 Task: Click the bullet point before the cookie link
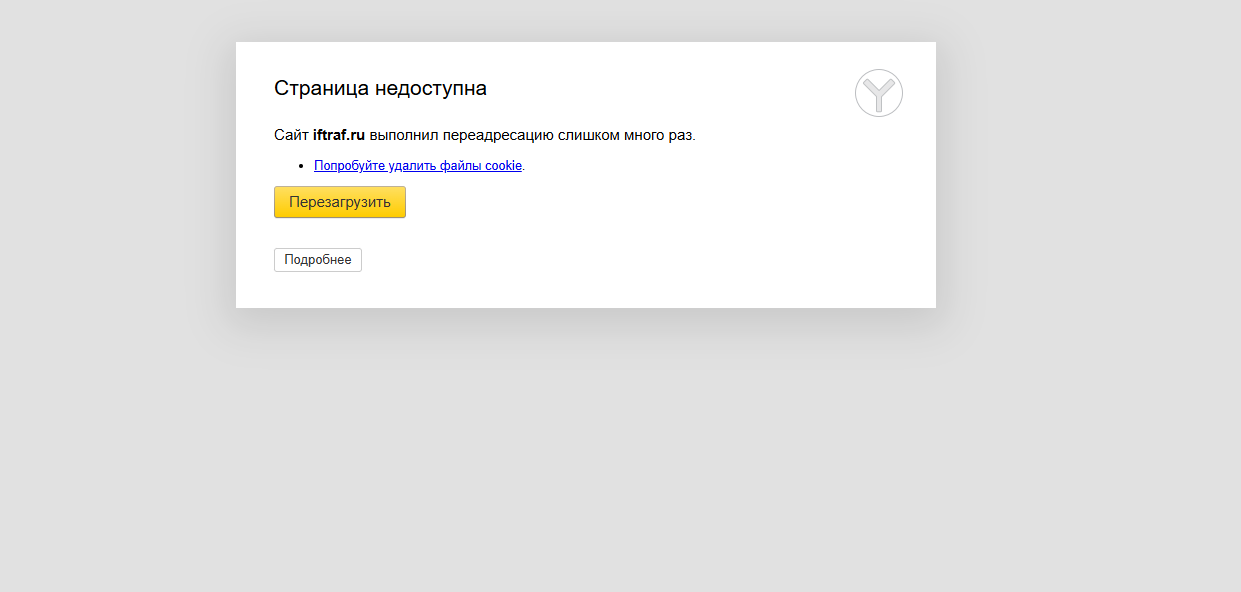301,166
